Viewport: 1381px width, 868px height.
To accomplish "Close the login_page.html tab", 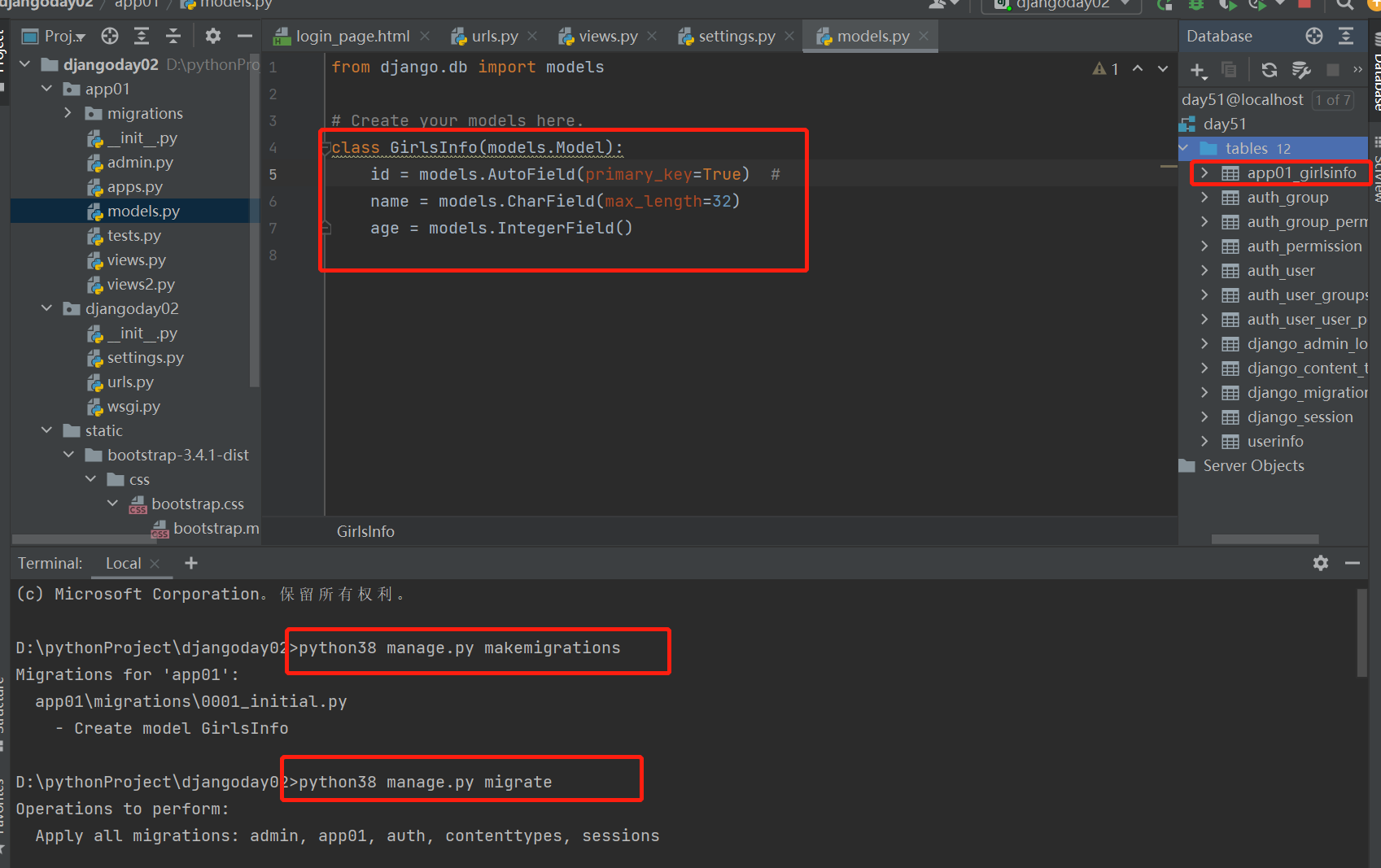I will [x=425, y=36].
